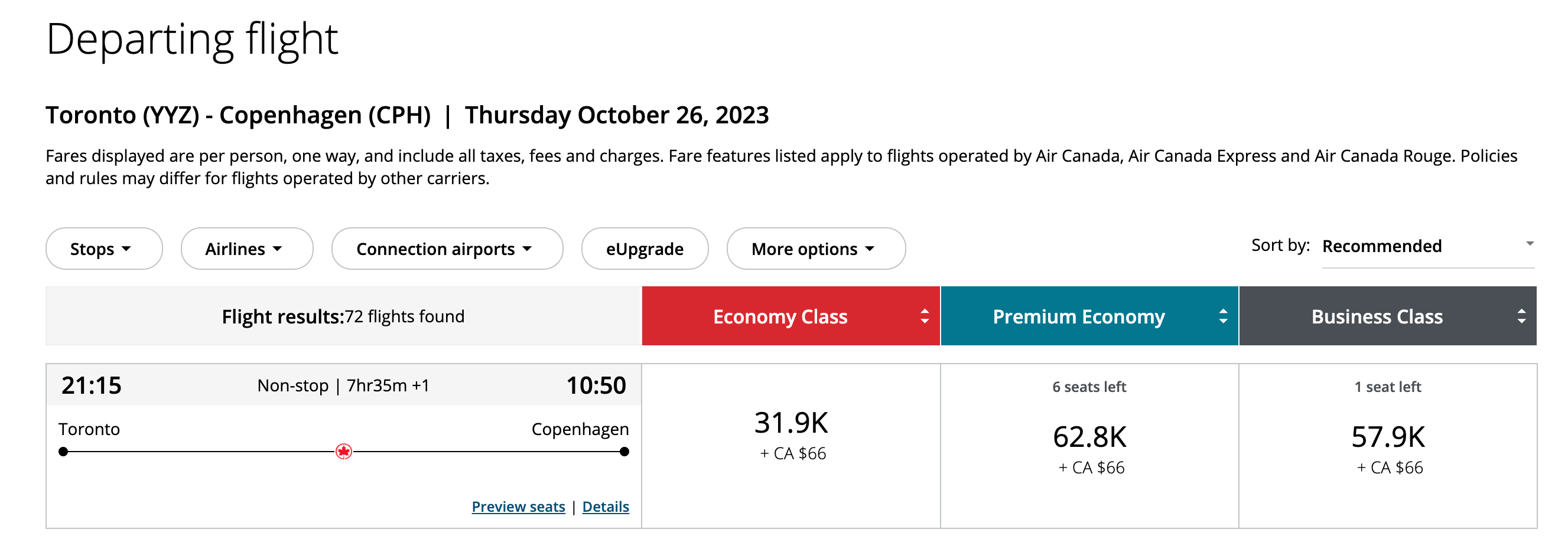The width and height of the screenshot is (1568, 536).
Task: Expand the More options filter
Action: (816, 249)
